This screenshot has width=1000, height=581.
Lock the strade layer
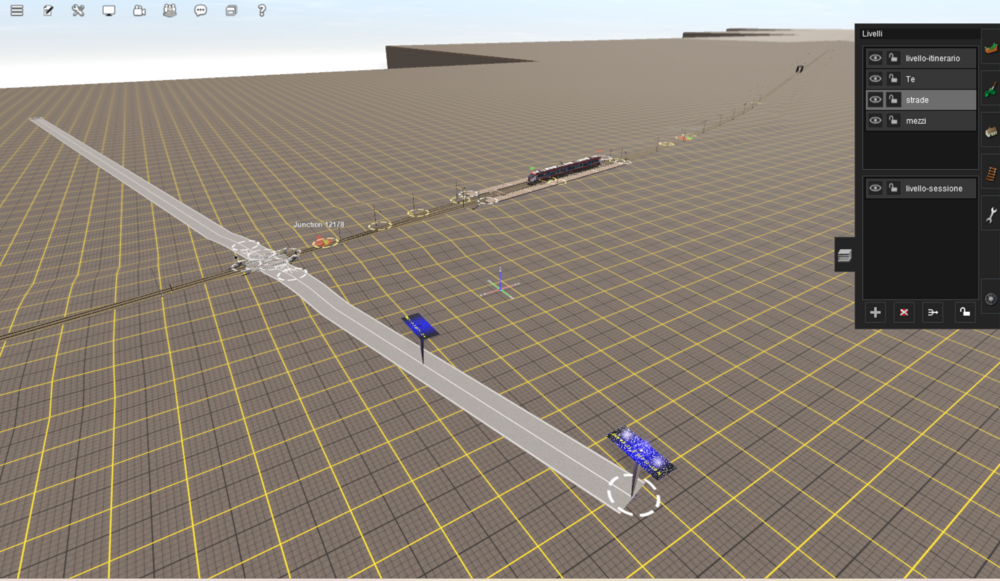[x=893, y=99]
